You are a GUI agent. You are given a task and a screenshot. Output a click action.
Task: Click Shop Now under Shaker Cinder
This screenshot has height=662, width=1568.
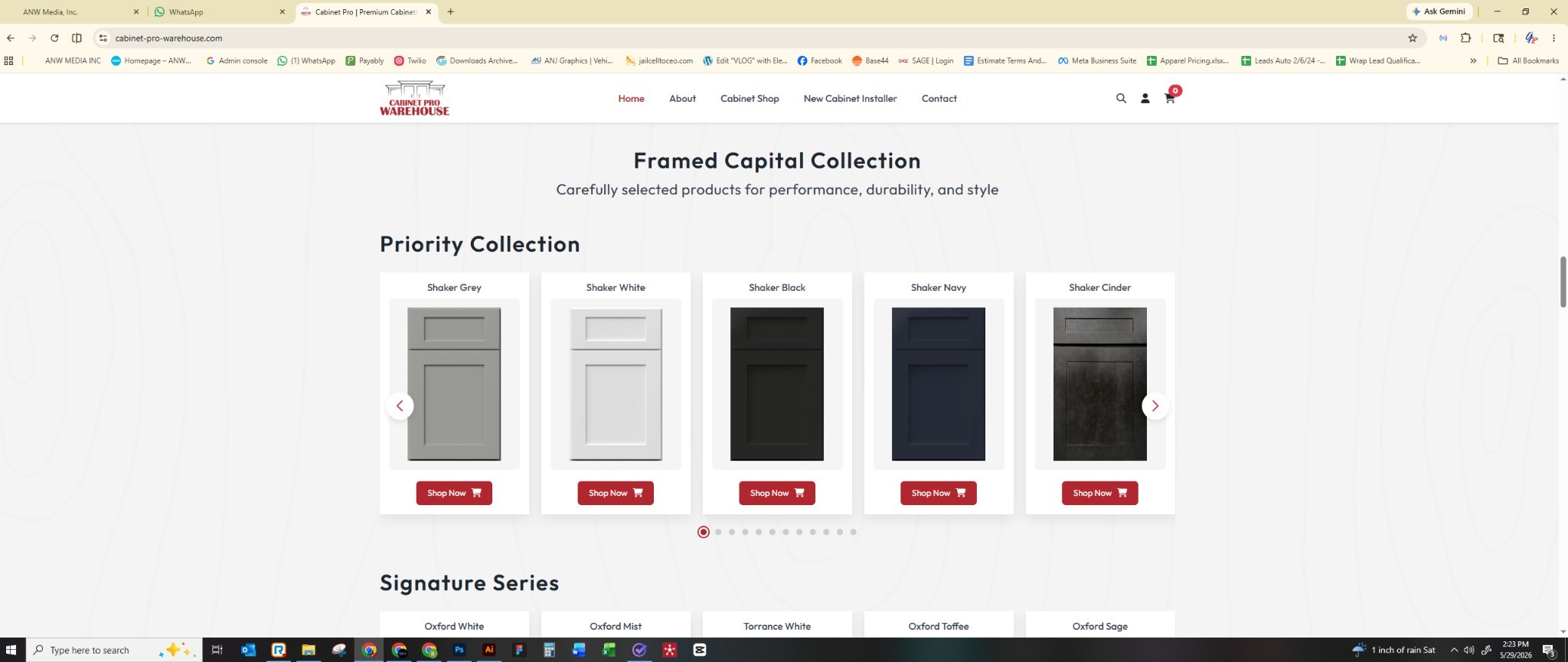[x=1100, y=493]
